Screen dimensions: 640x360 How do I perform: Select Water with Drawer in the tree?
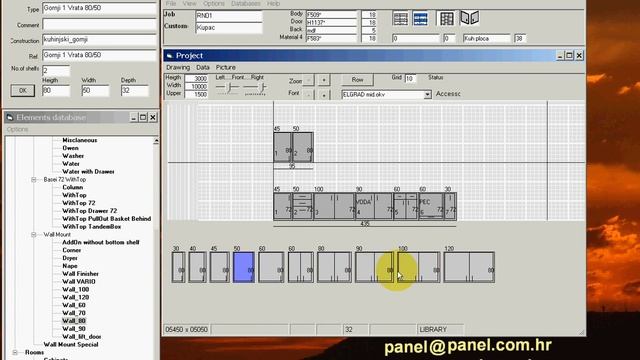tap(88, 172)
